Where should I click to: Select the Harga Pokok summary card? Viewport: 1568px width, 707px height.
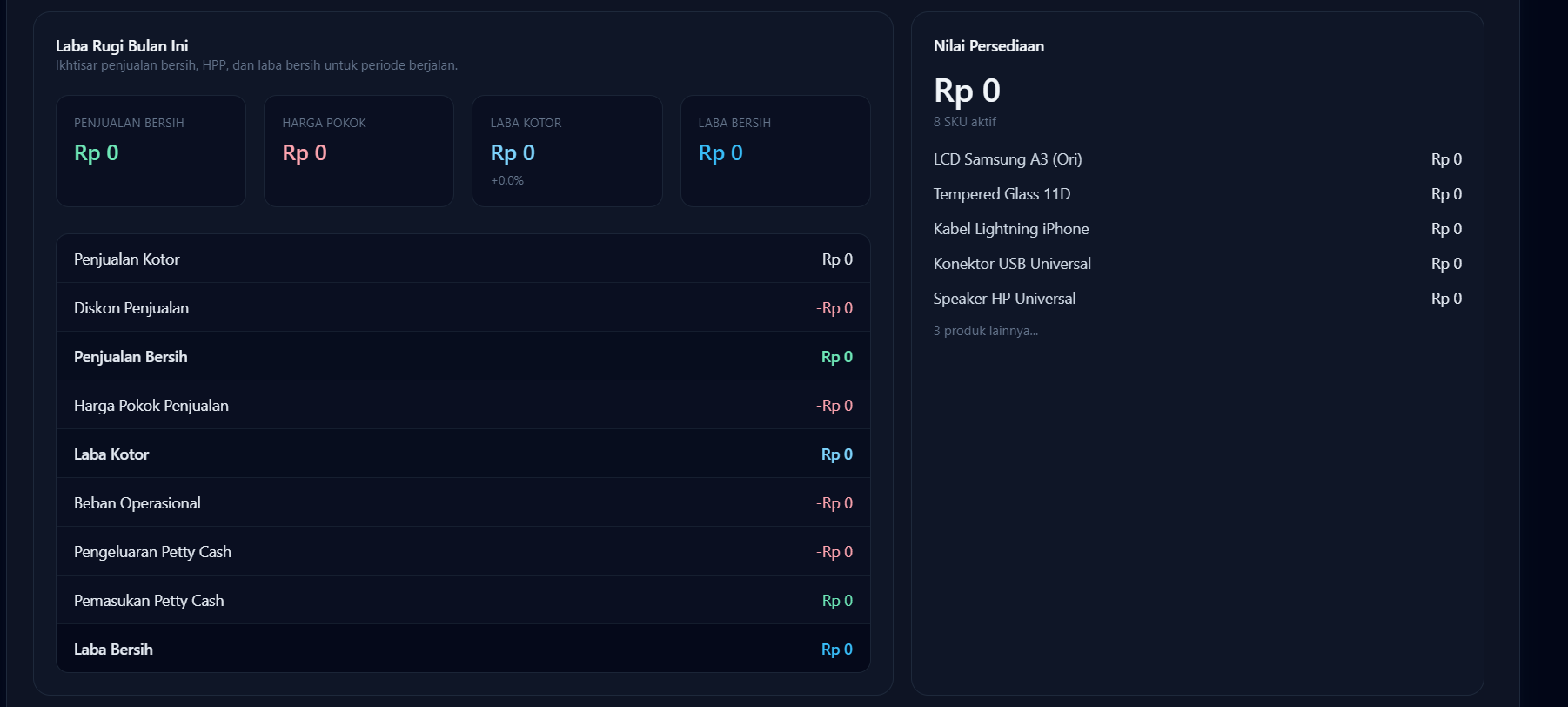point(358,151)
